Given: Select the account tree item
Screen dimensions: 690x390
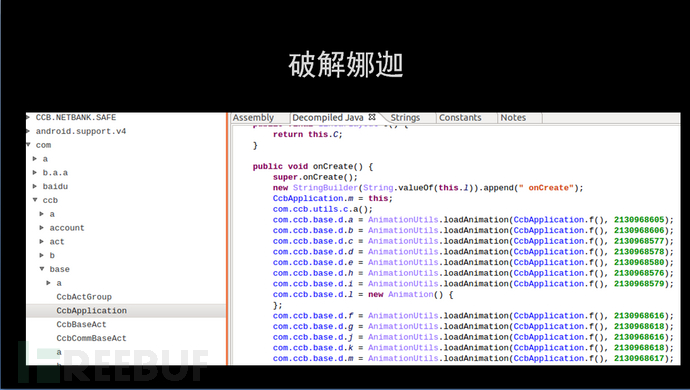Looking at the screenshot, I should (x=67, y=228).
